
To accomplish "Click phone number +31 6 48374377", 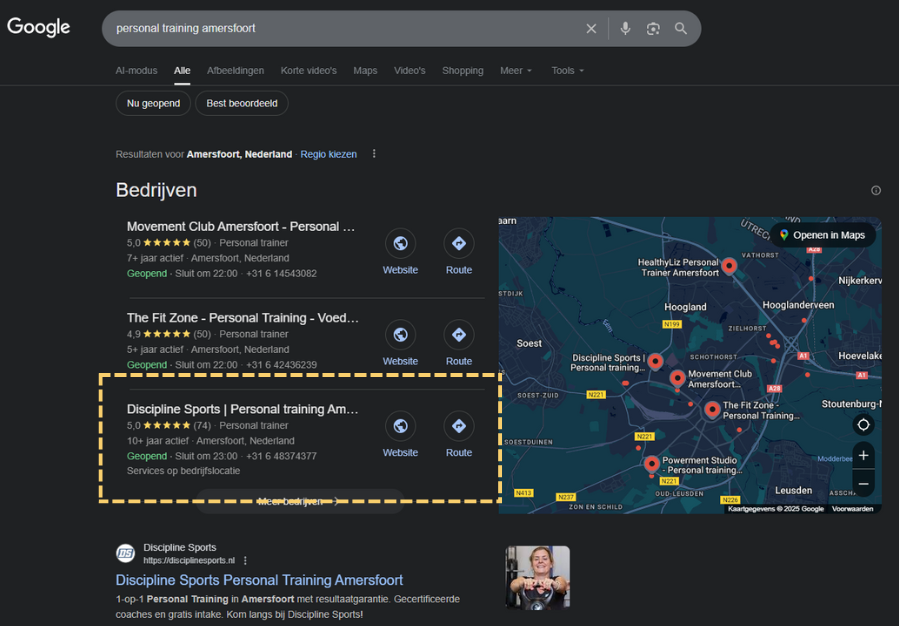I will (x=281, y=456).
